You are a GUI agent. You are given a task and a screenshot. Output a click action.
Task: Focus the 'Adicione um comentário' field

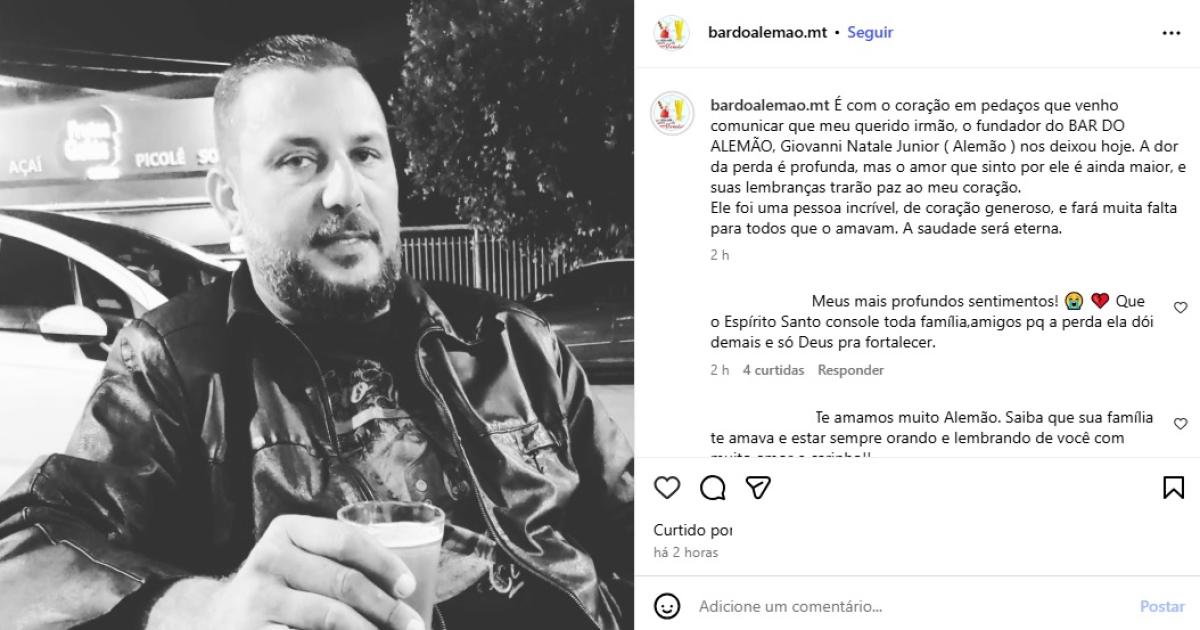[x=910, y=606]
